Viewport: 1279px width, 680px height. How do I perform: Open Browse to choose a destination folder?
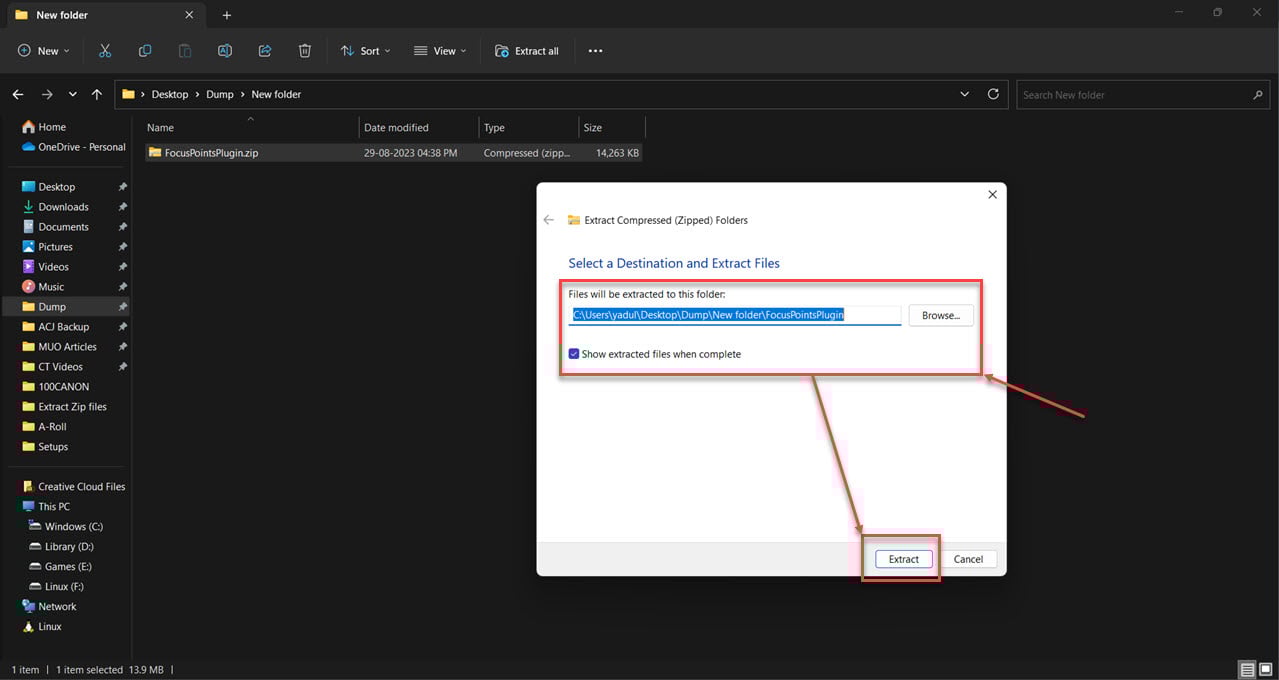tap(939, 314)
